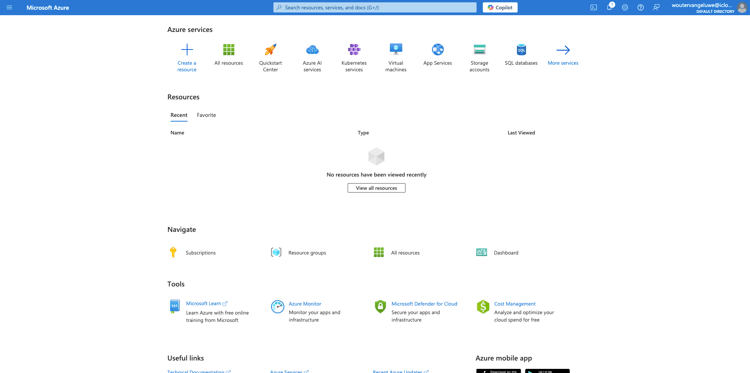Viewport: 750px width, 373px height.
Task: Click 'No resources have been viewed recently' text
Action: pyautogui.click(x=376, y=175)
